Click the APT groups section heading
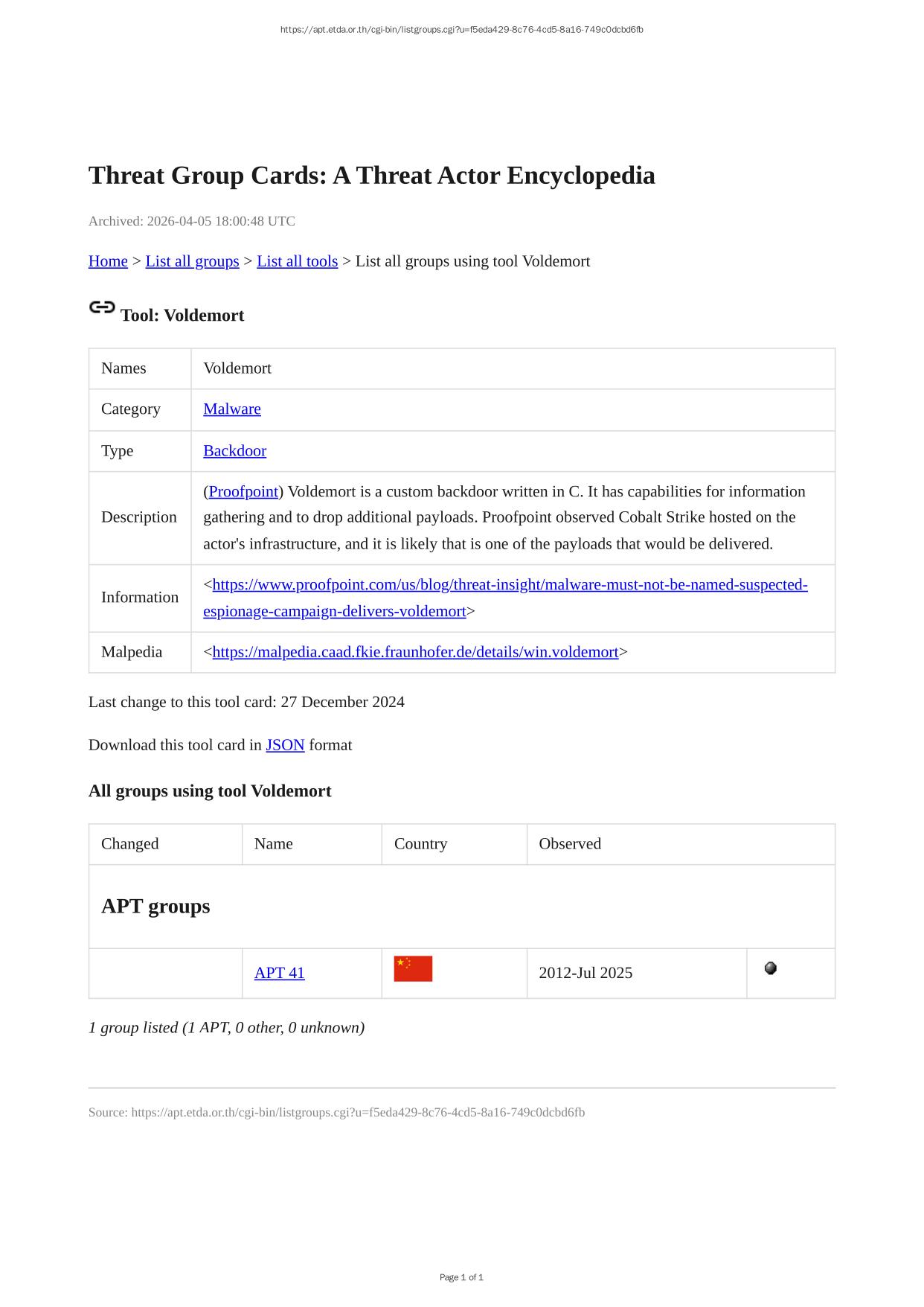This screenshot has height=1307, width=924. coord(155,907)
